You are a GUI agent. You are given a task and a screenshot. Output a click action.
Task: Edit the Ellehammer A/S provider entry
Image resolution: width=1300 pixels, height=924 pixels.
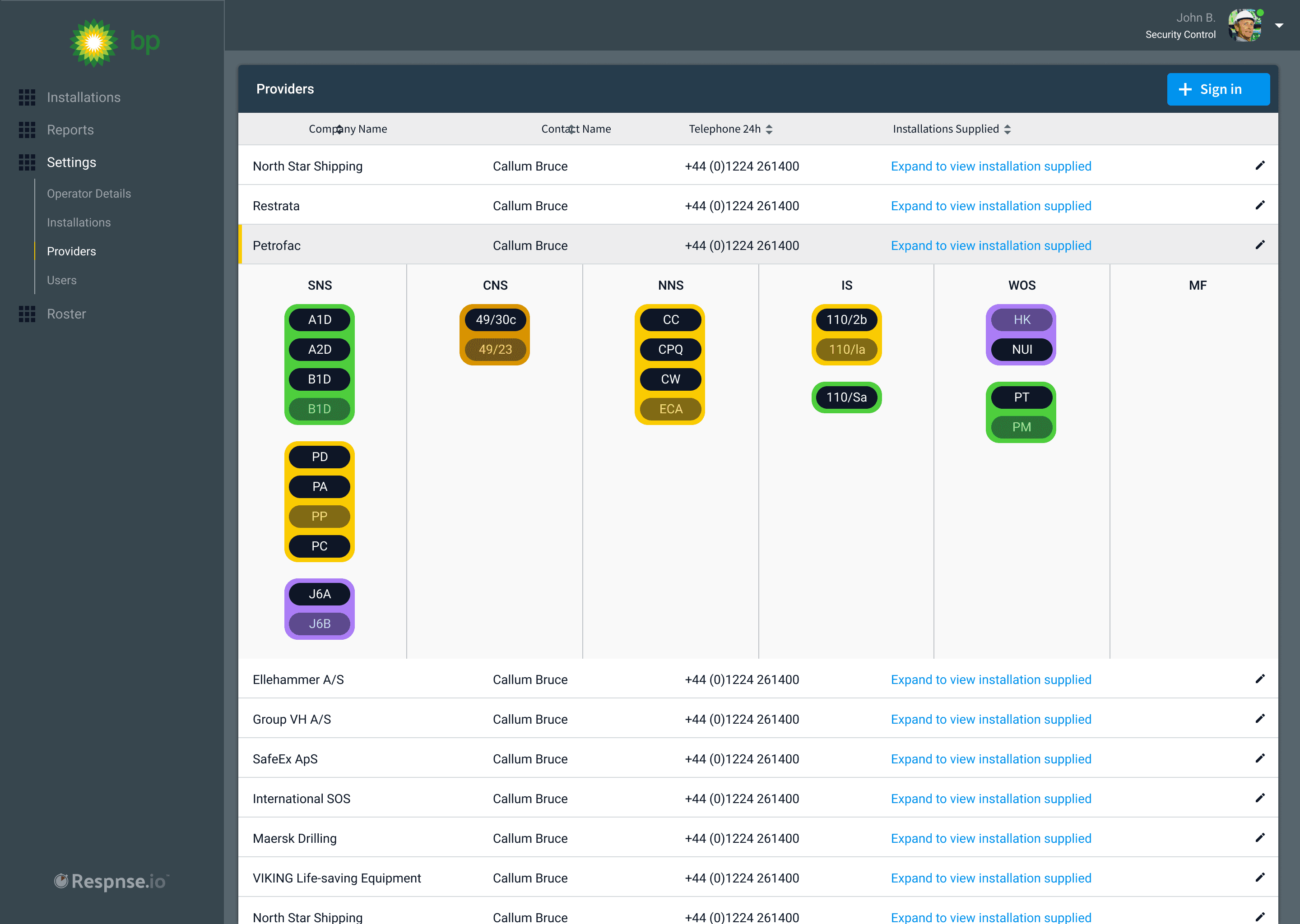pyautogui.click(x=1259, y=679)
